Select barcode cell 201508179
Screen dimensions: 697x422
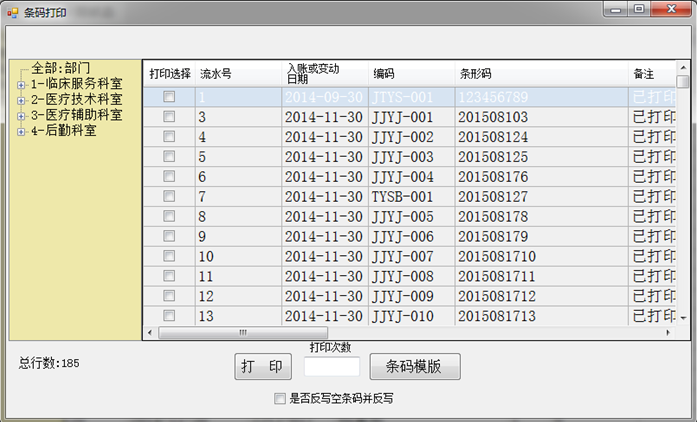pyautogui.click(x=541, y=236)
